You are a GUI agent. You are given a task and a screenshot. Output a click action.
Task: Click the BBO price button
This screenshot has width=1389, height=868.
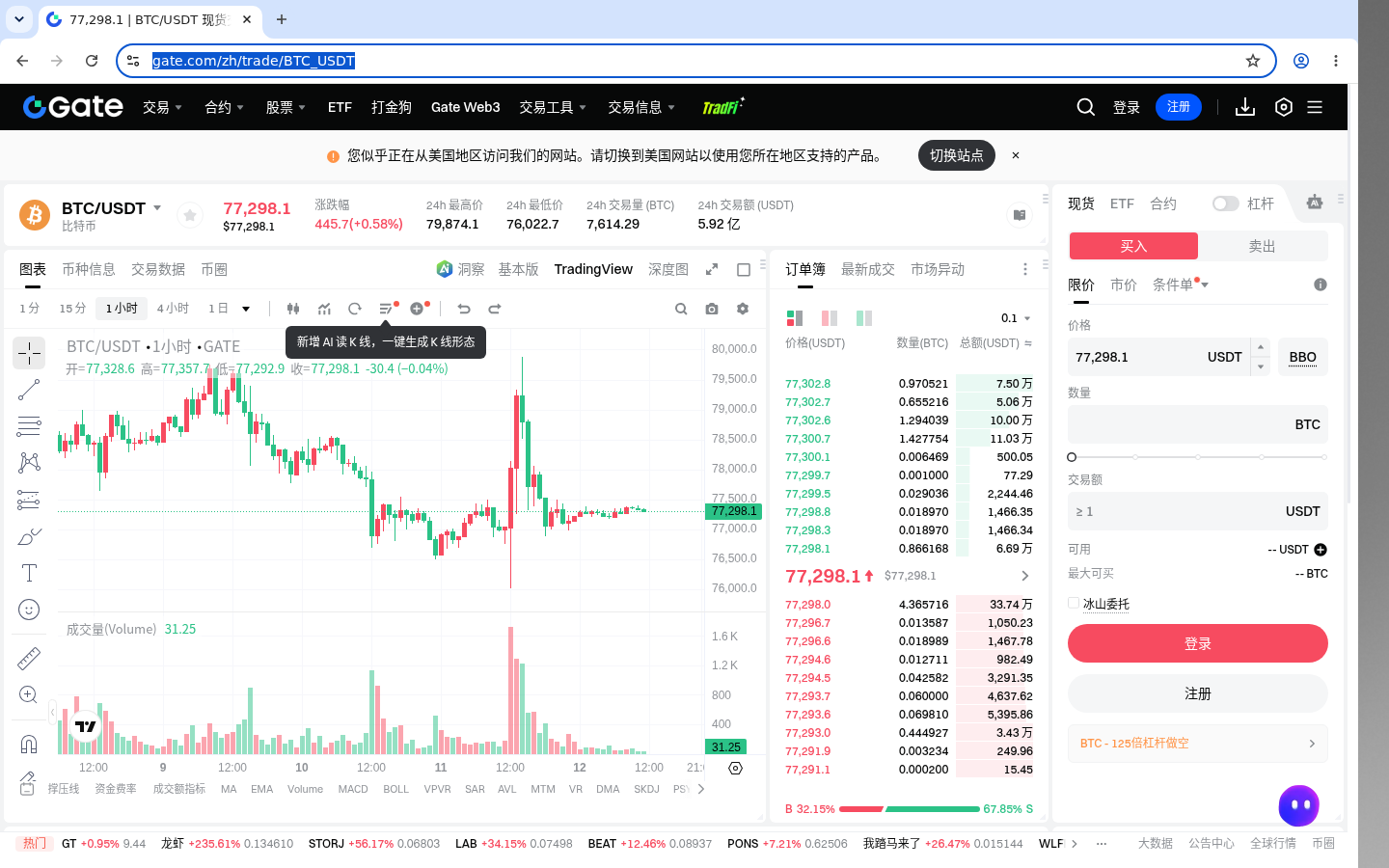(1303, 357)
